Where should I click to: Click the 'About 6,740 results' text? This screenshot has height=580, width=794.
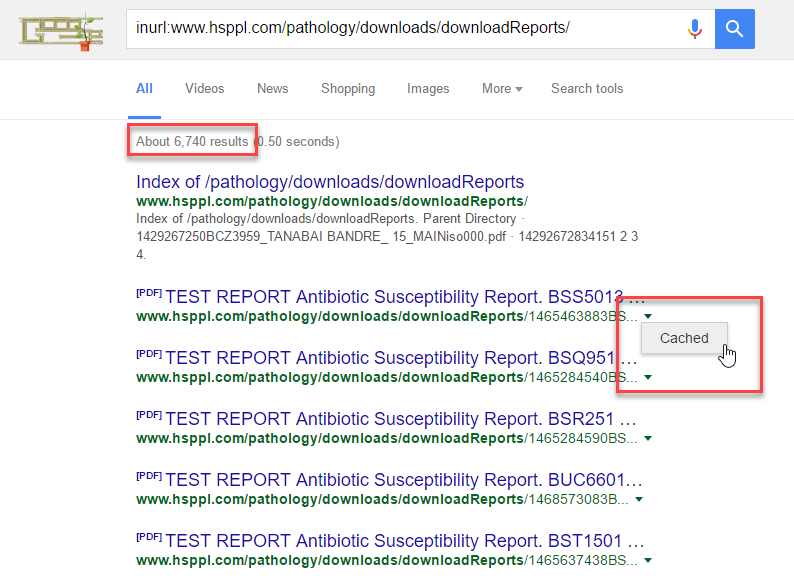192,141
